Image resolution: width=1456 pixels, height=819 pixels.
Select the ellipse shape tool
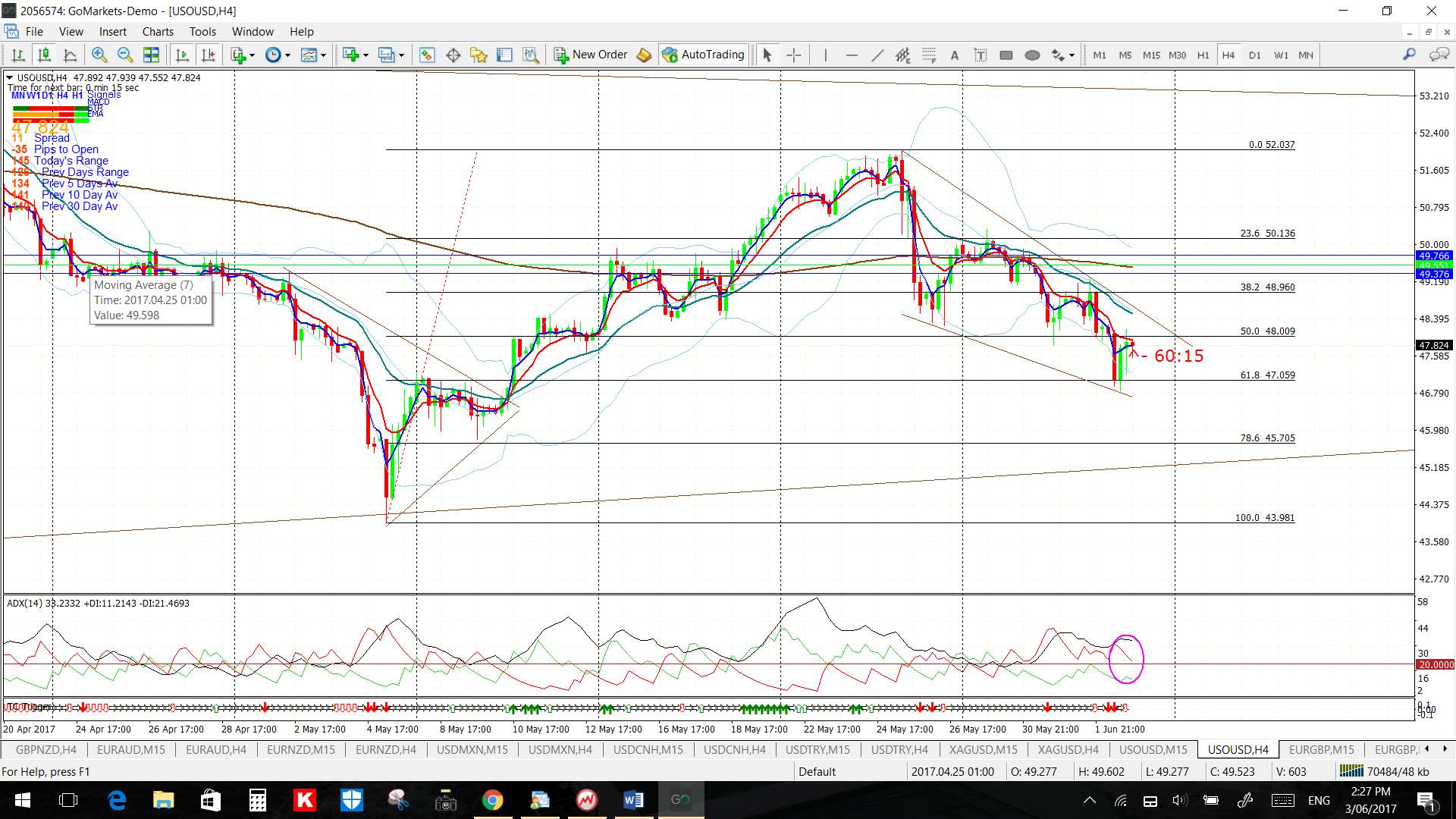pos(1032,55)
